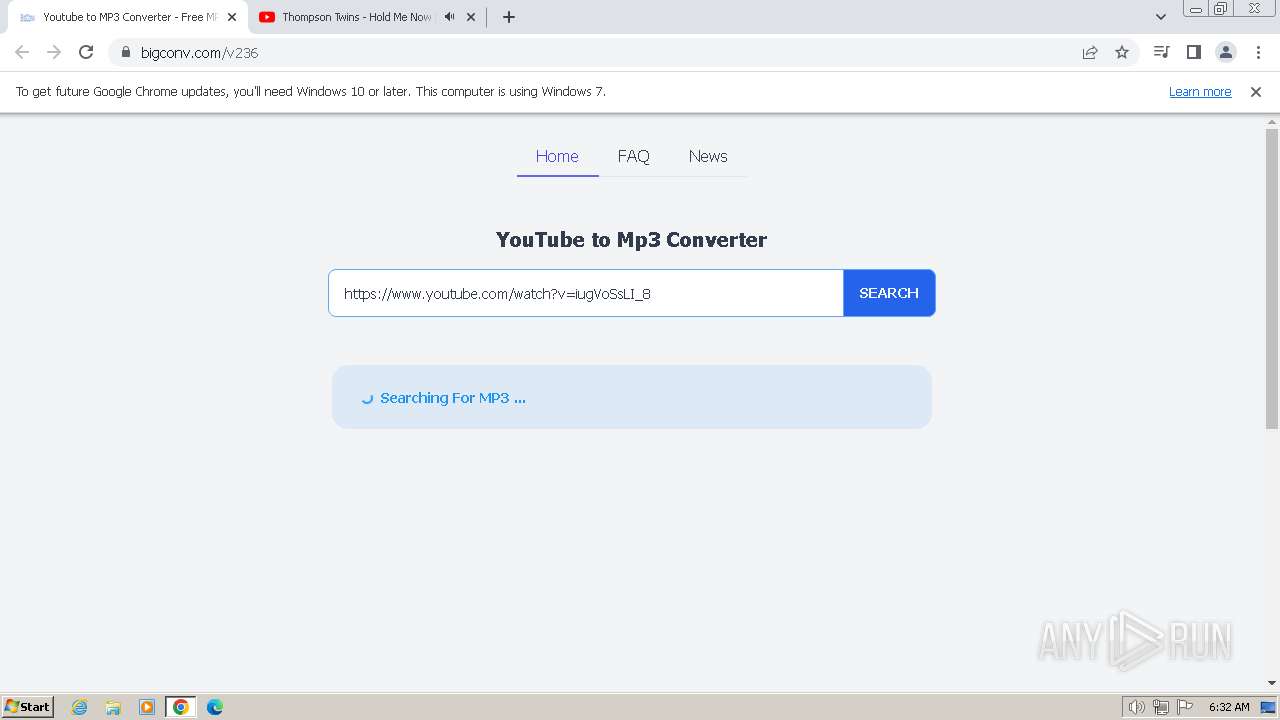Open Windows Media Player taskbar icon
The image size is (1280, 720).
[147, 707]
